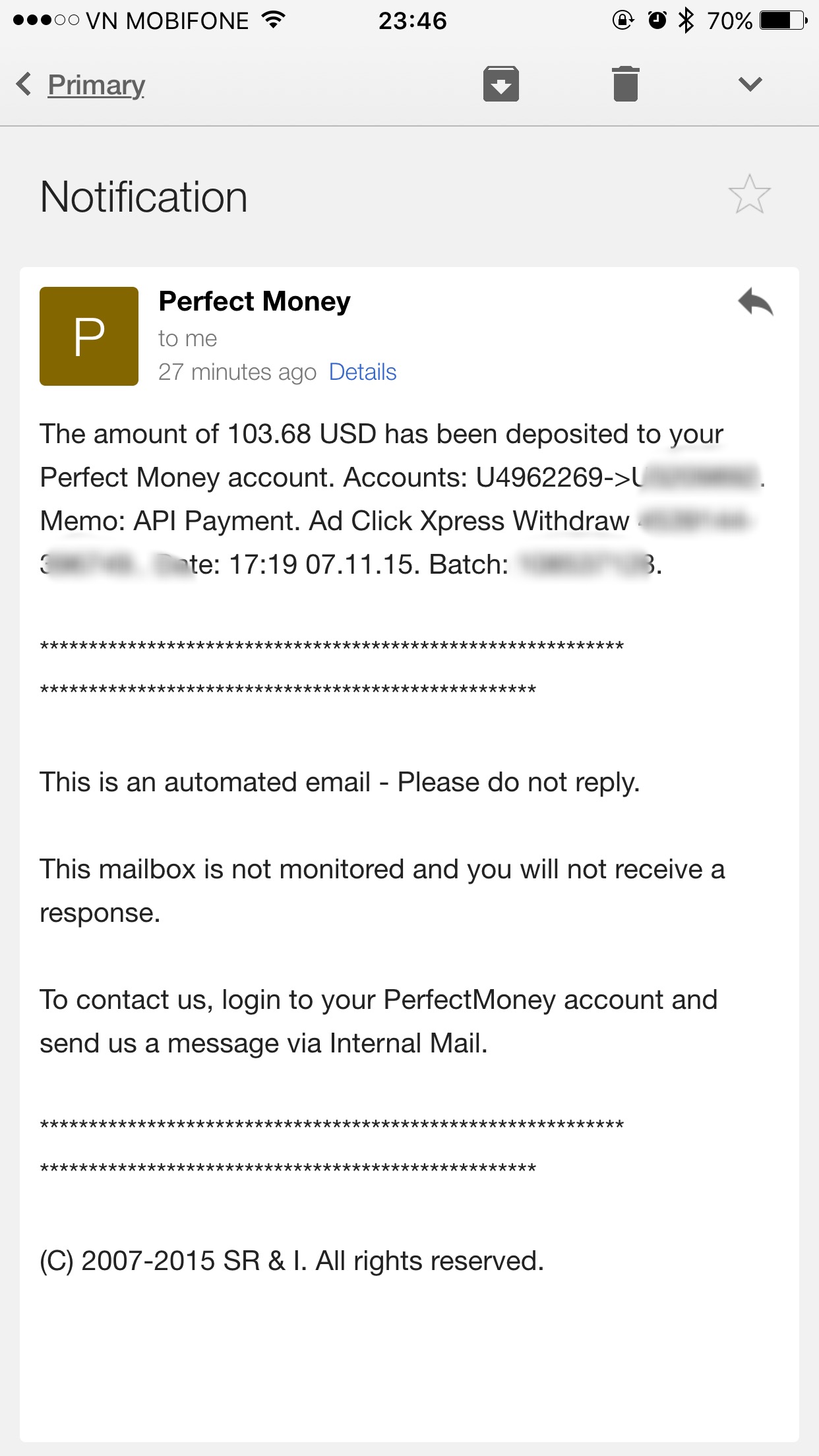
Task: Open the Details link for the sender
Action: pos(362,372)
